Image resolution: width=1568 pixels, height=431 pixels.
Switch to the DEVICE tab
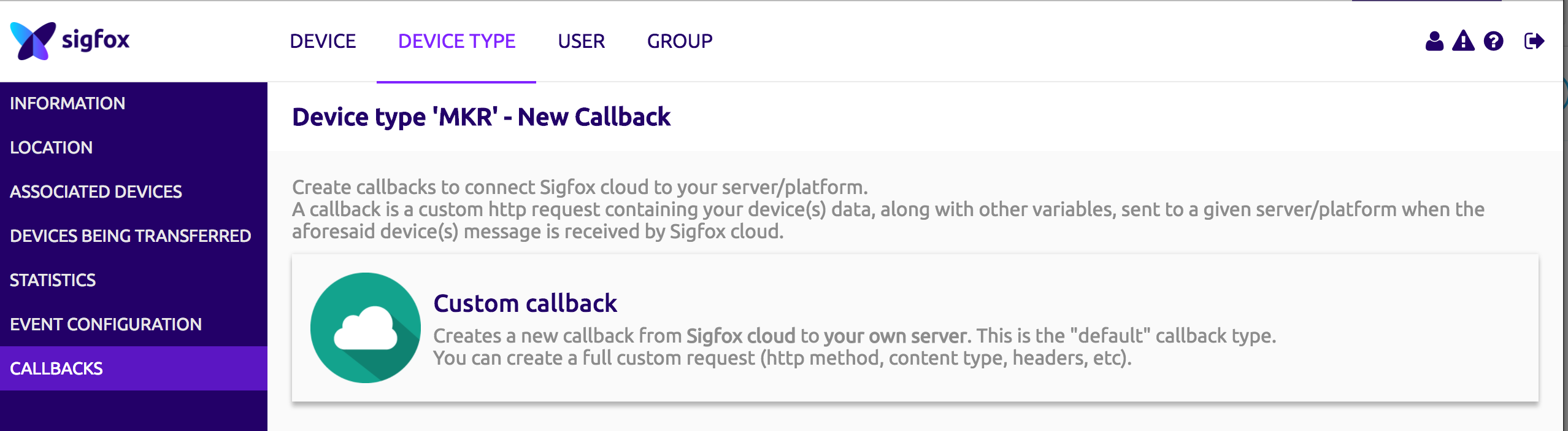click(323, 41)
